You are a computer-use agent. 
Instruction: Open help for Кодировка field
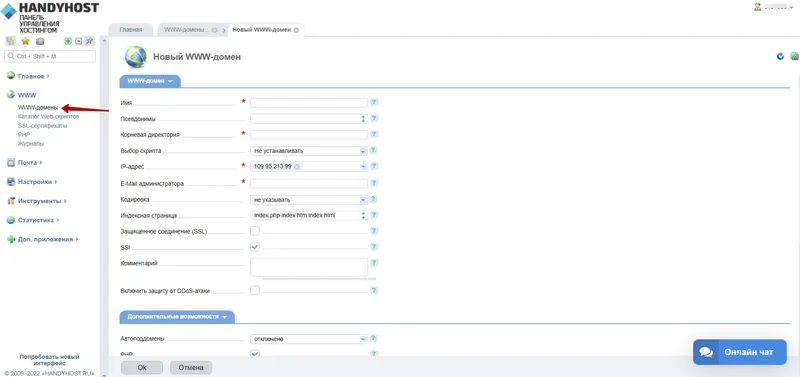coord(373,199)
